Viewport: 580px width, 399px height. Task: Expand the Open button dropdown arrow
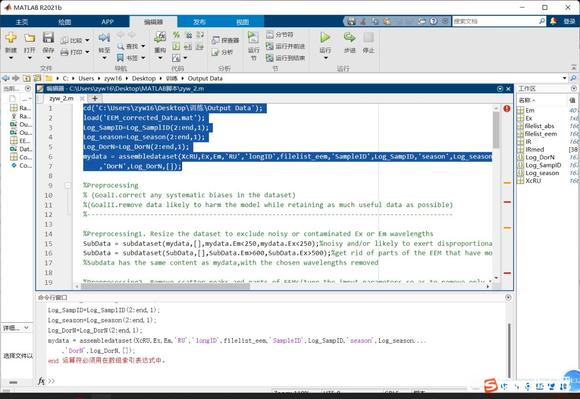coord(30,58)
